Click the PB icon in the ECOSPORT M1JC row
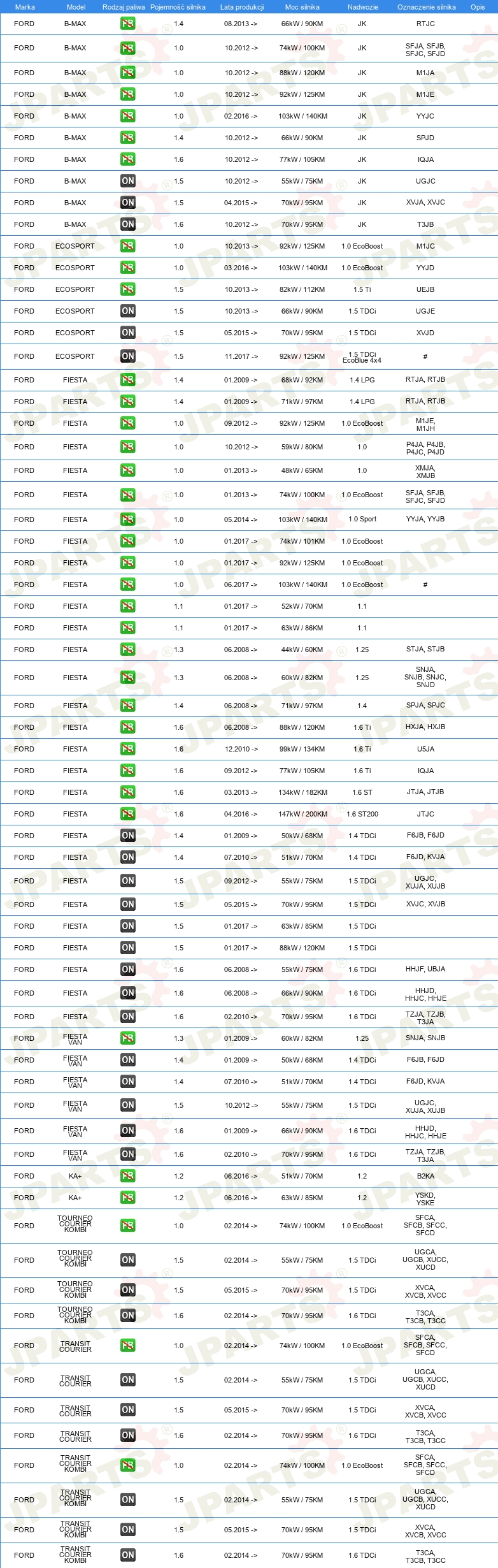498x1568 pixels. (x=127, y=246)
